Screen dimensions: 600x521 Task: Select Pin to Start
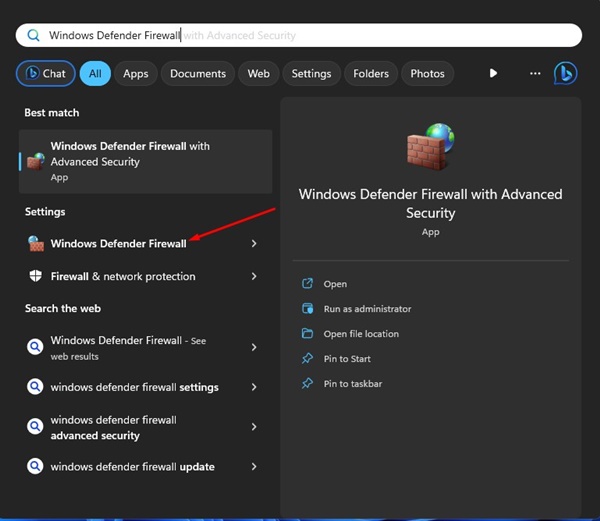[x=347, y=359]
